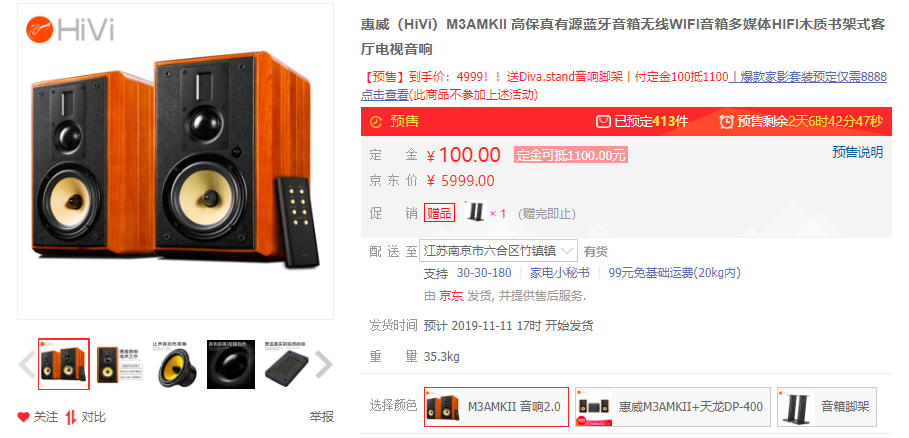Open the 预售说明 presale explanation link
The width and height of the screenshot is (909, 438).
[857, 152]
